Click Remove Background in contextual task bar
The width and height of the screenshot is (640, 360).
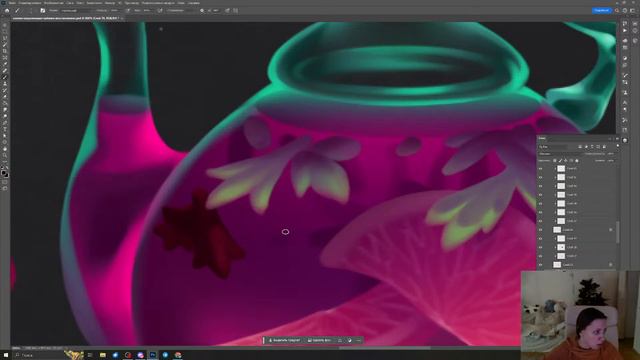pyautogui.click(x=320, y=340)
